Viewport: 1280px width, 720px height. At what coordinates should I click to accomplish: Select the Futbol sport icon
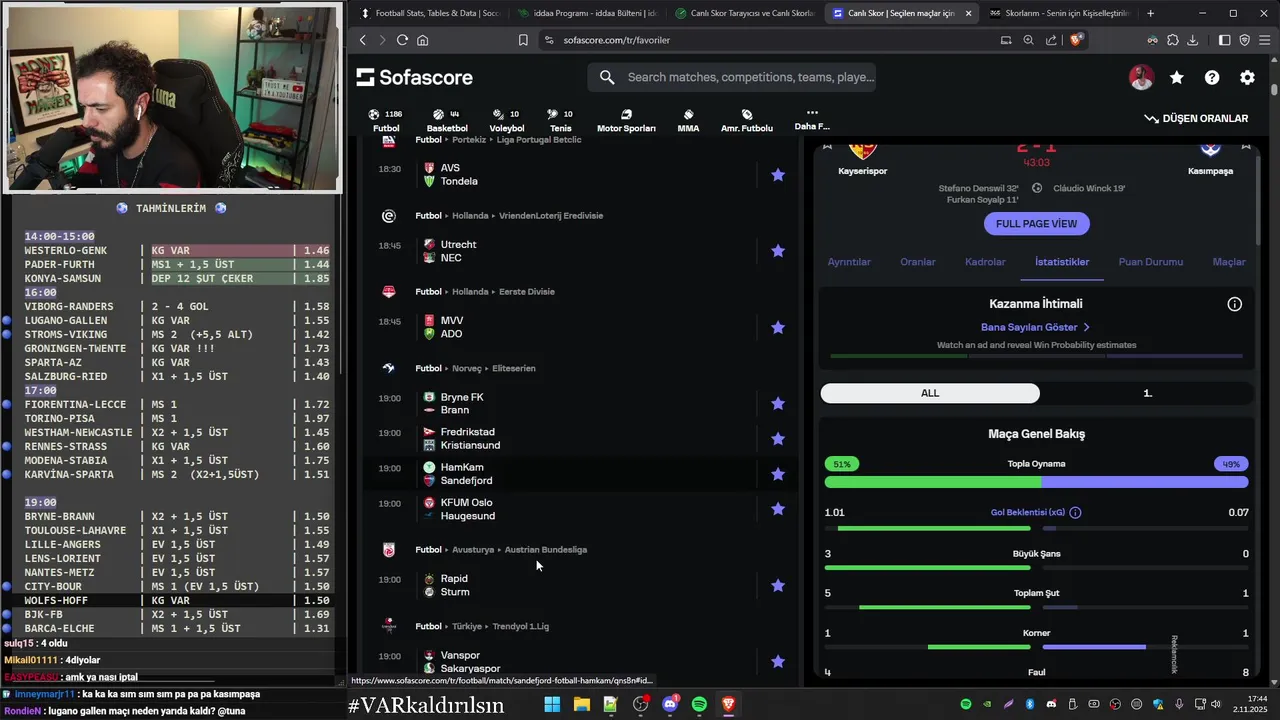386,121
